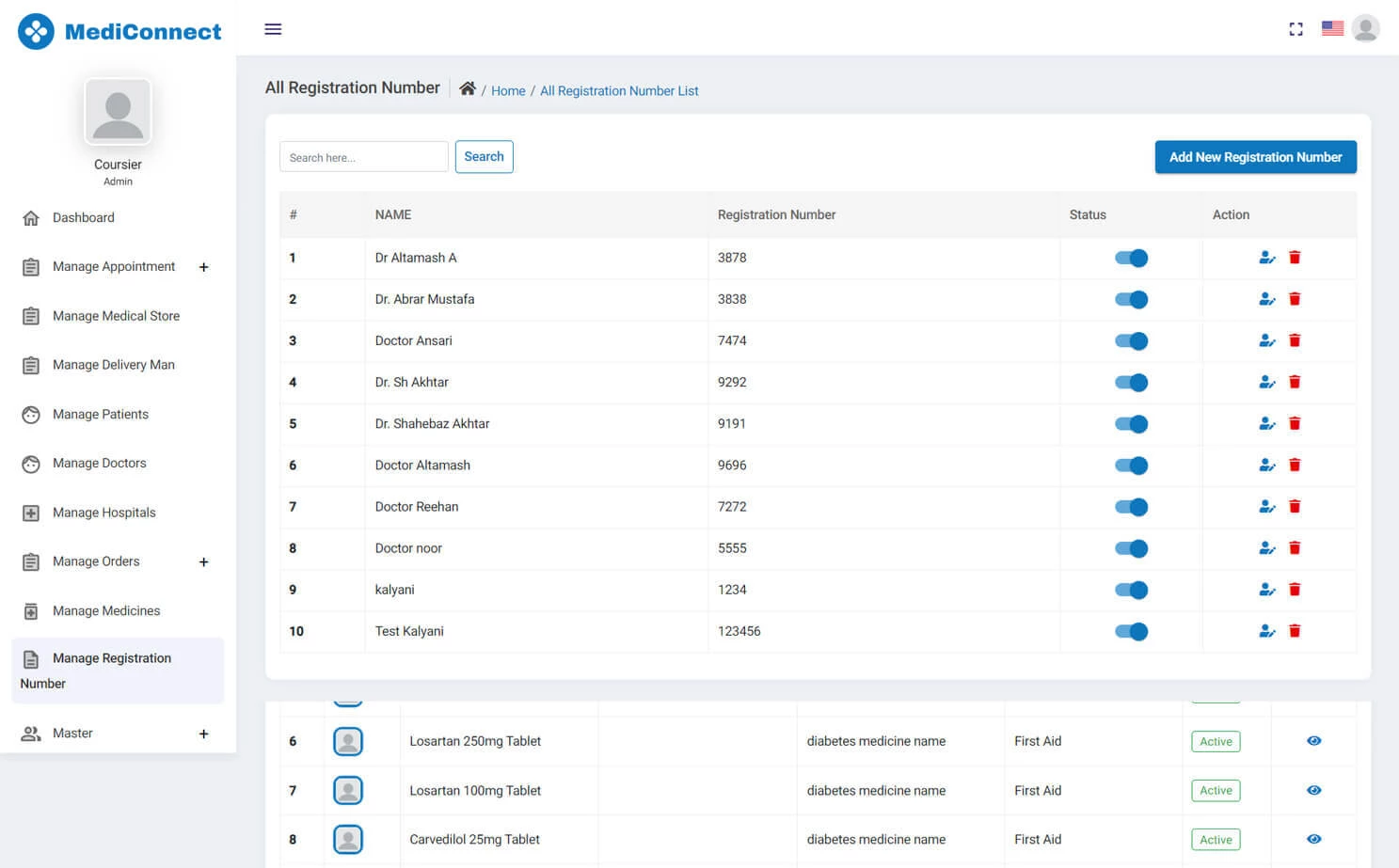
Task: Click the hamburger menu icon
Action: [273, 29]
